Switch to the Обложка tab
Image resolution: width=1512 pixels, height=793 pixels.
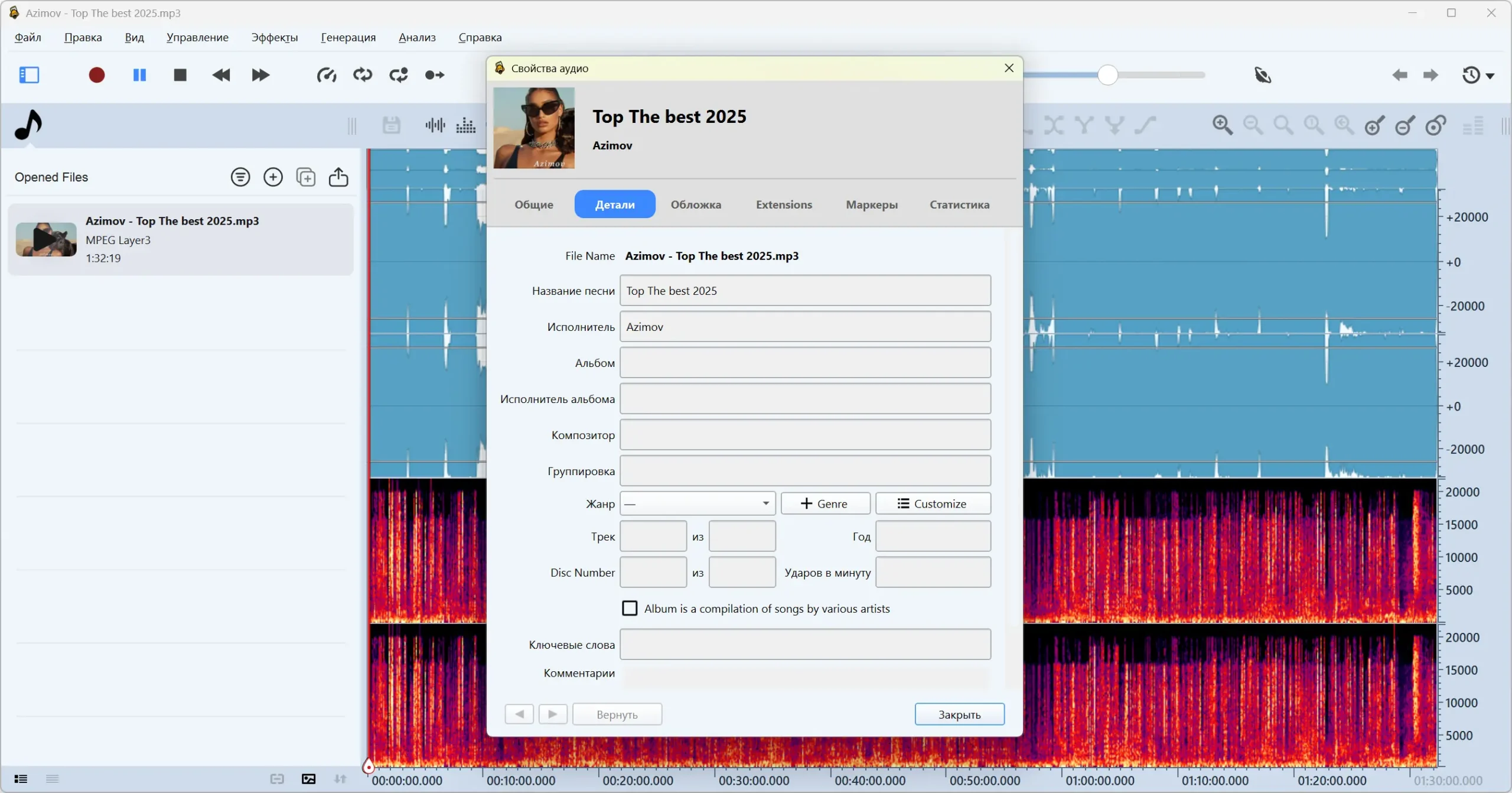coord(696,204)
